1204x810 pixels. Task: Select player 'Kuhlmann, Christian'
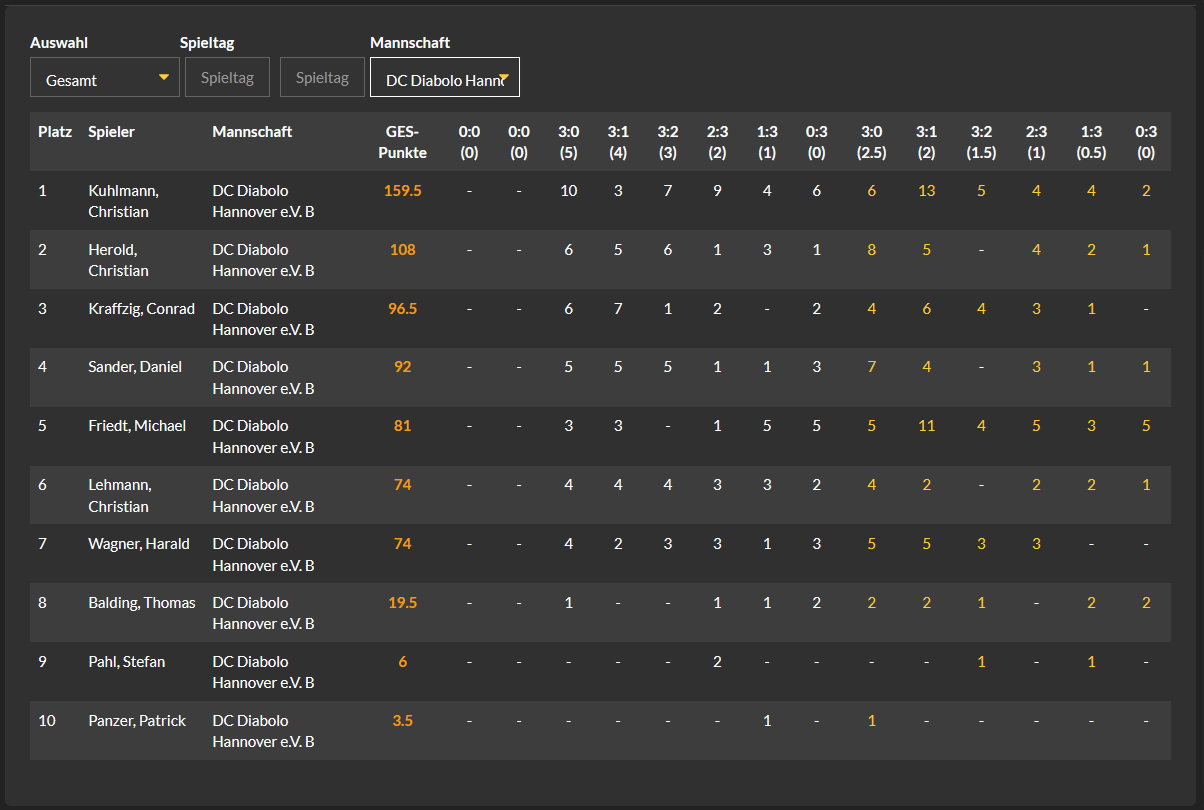tap(123, 201)
